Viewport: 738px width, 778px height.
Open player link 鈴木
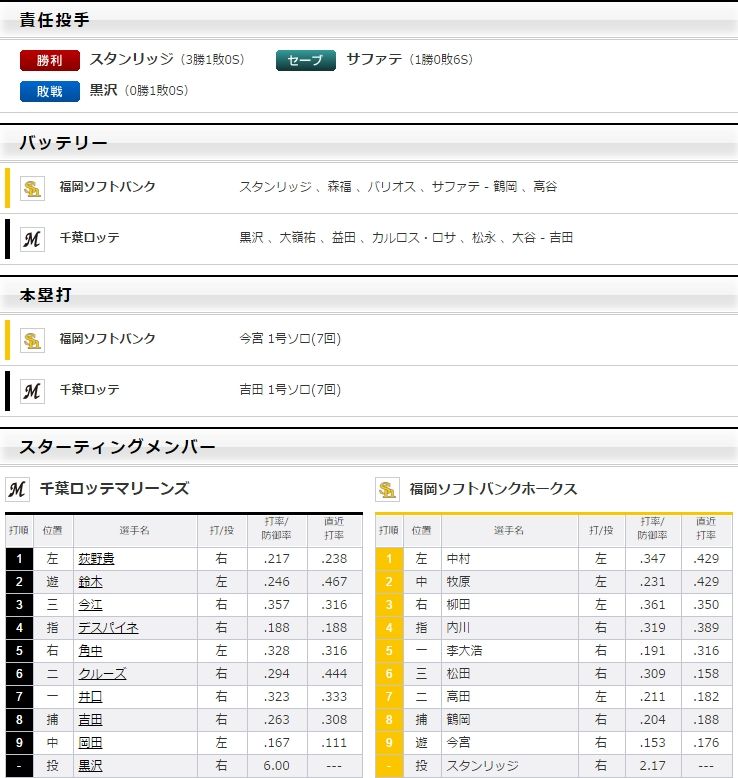(x=90, y=582)
